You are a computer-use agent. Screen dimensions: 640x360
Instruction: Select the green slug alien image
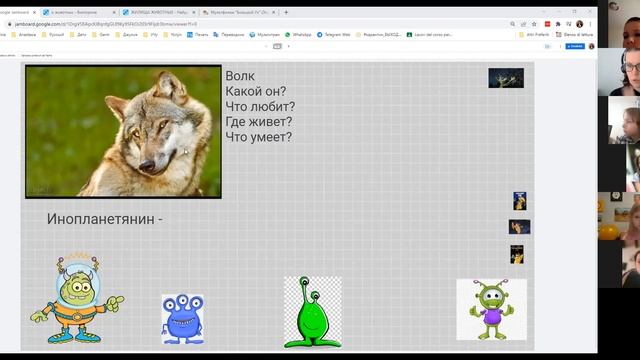click(313, 312)
